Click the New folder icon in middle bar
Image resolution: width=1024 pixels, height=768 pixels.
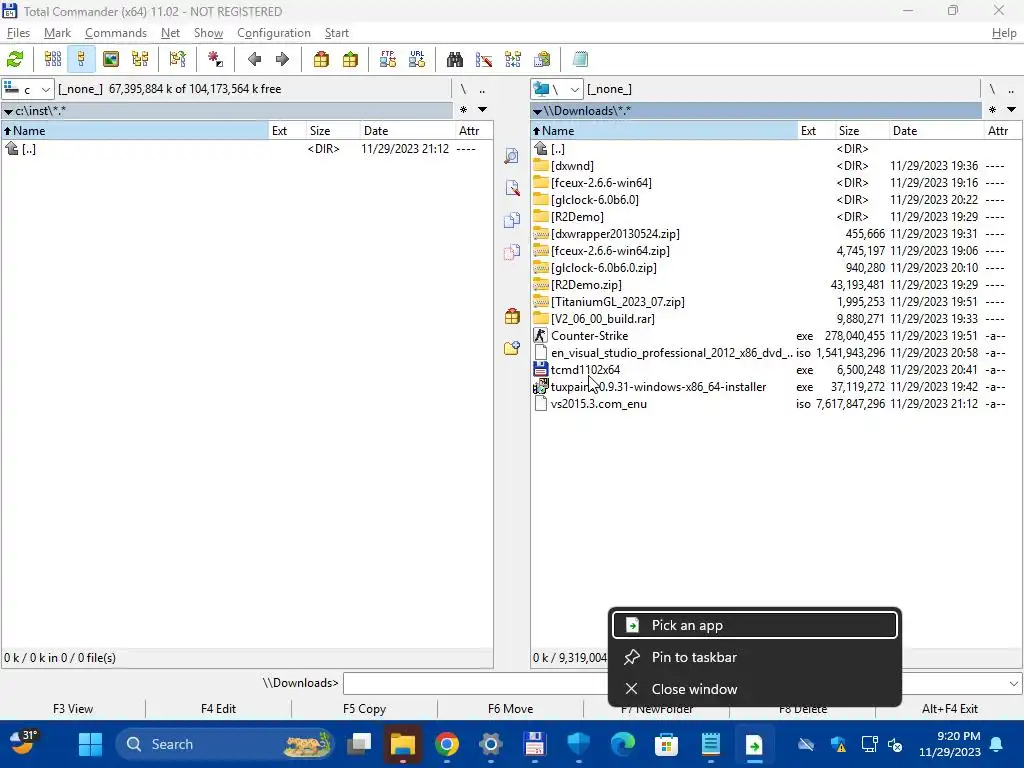[512, 349]
